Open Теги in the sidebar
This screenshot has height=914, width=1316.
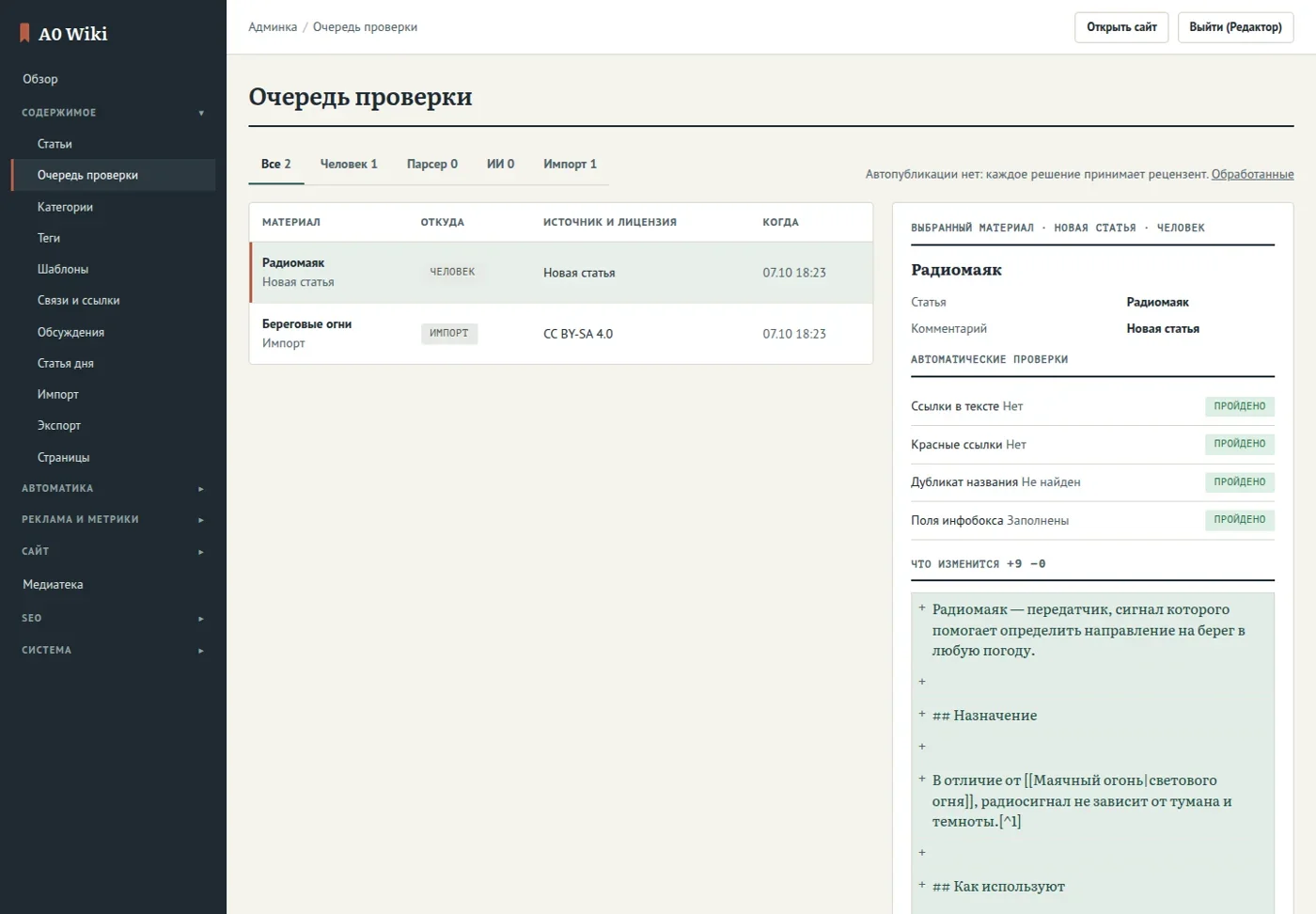[x=113, y=238]
